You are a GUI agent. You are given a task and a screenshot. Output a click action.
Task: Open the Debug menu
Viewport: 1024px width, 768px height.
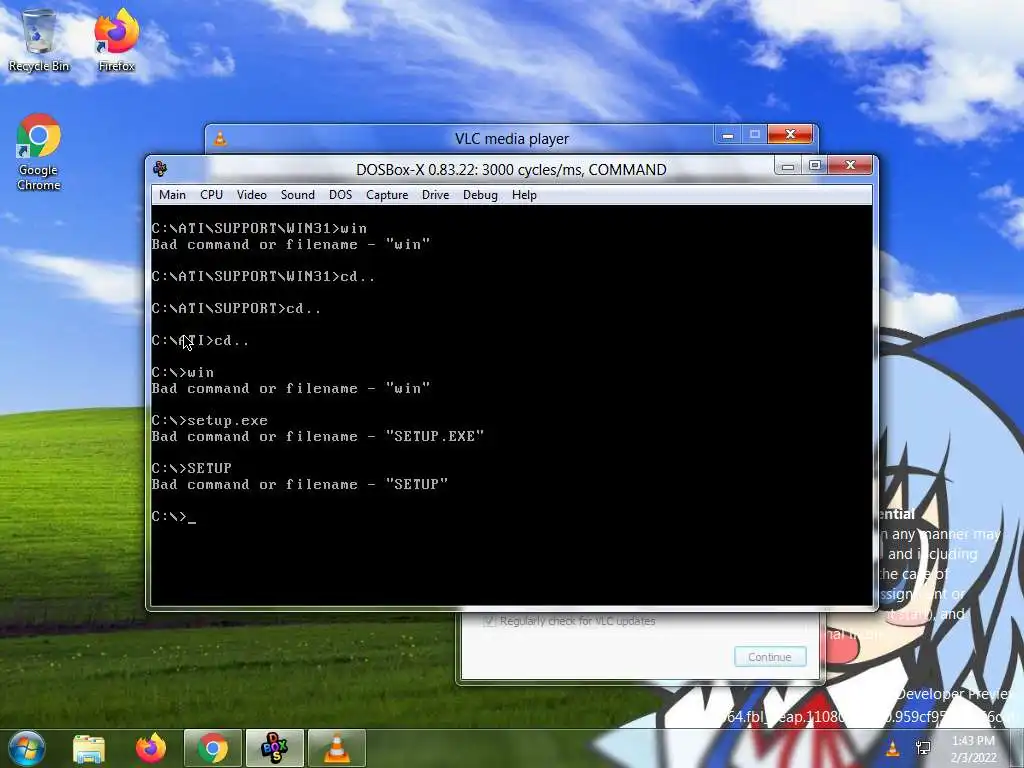pos(480,195)
